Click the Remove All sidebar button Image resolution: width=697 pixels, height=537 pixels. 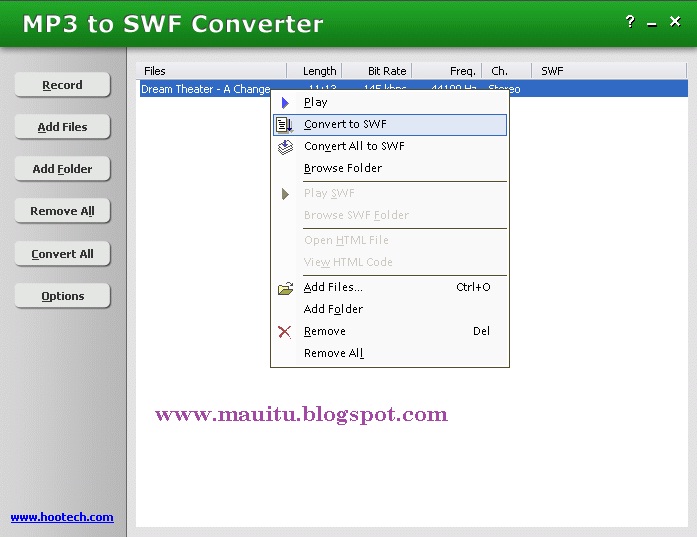coord(62,211)
